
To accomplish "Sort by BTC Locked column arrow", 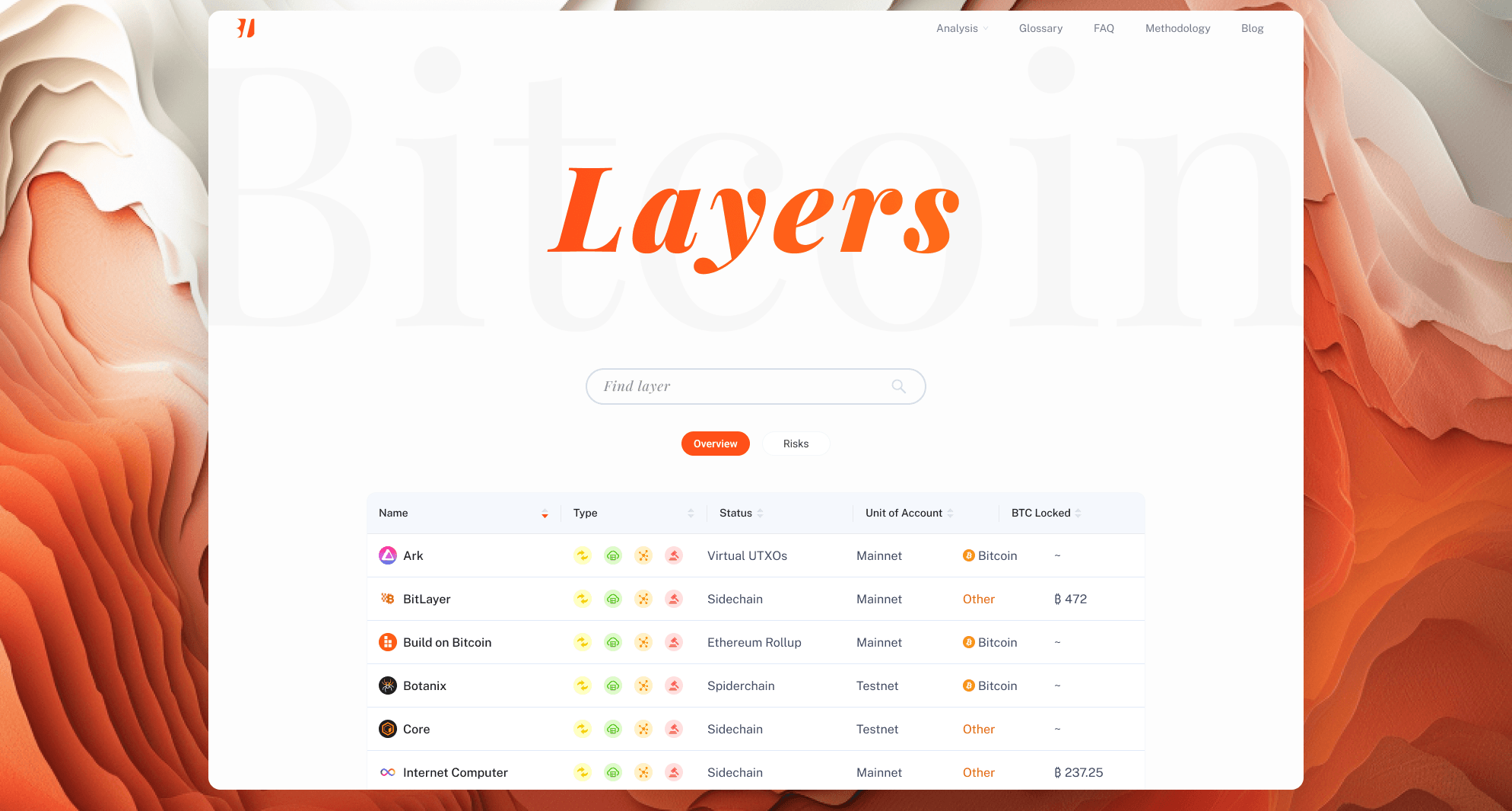I will coord(1078,514).
